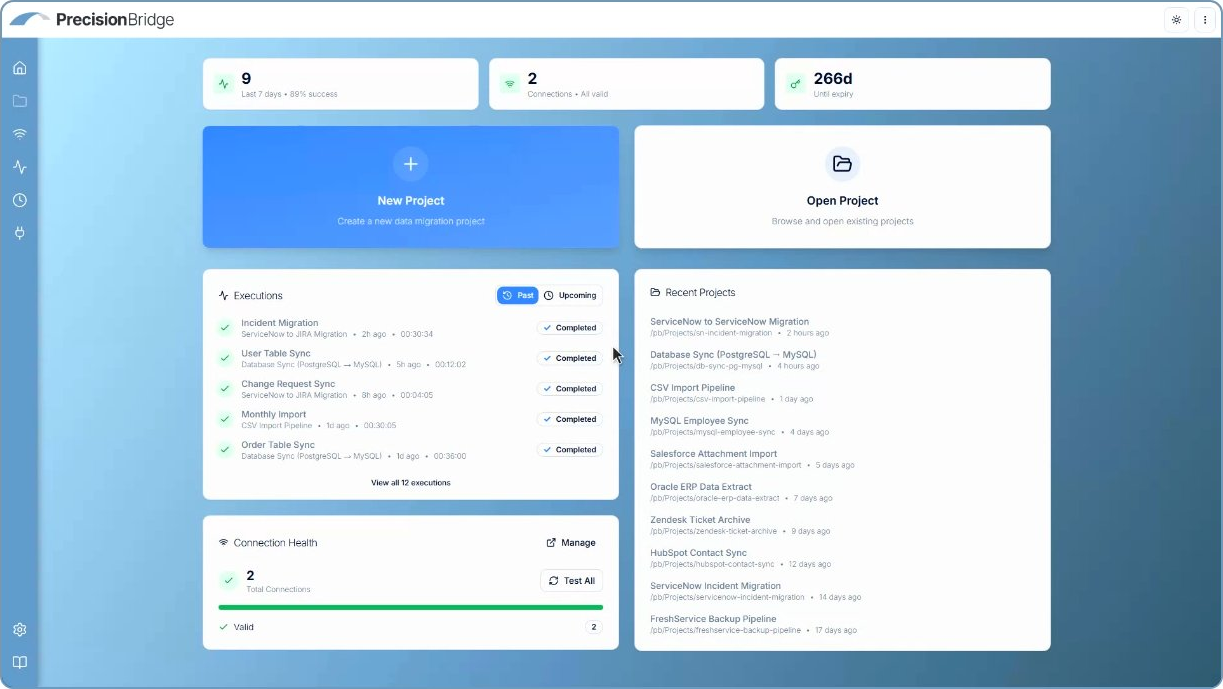This screenshot has height=689, width=1223.
Task: Click the folder icon in Open Project
Action: pyautogui.click(x=842, y=164)
